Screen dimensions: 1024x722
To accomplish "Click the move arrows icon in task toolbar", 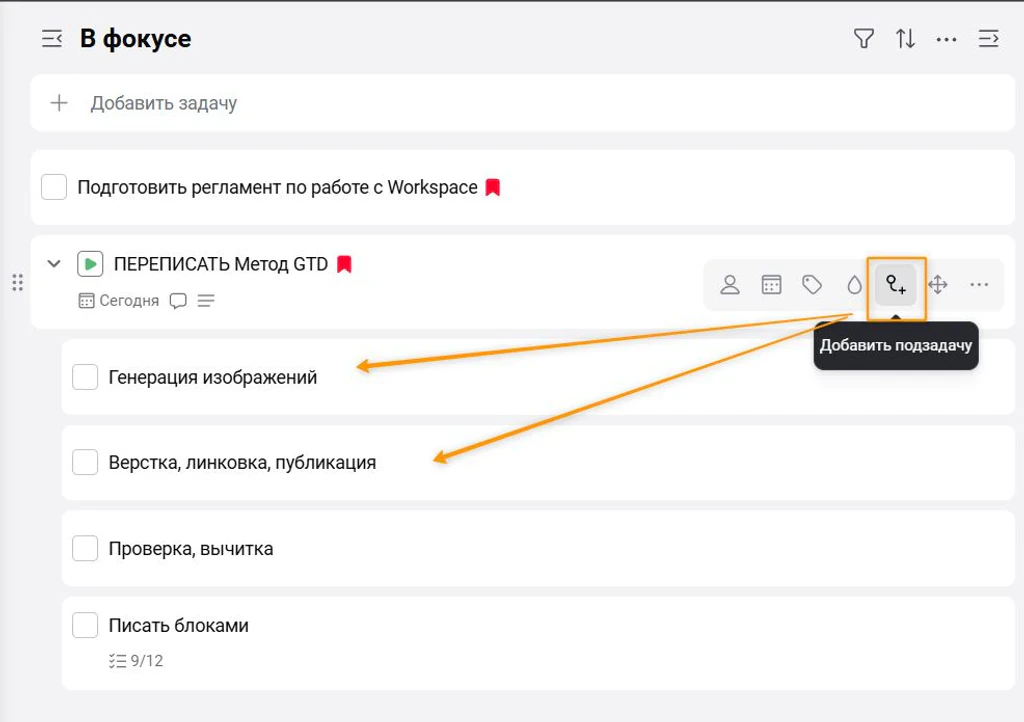I will [938, 285].
